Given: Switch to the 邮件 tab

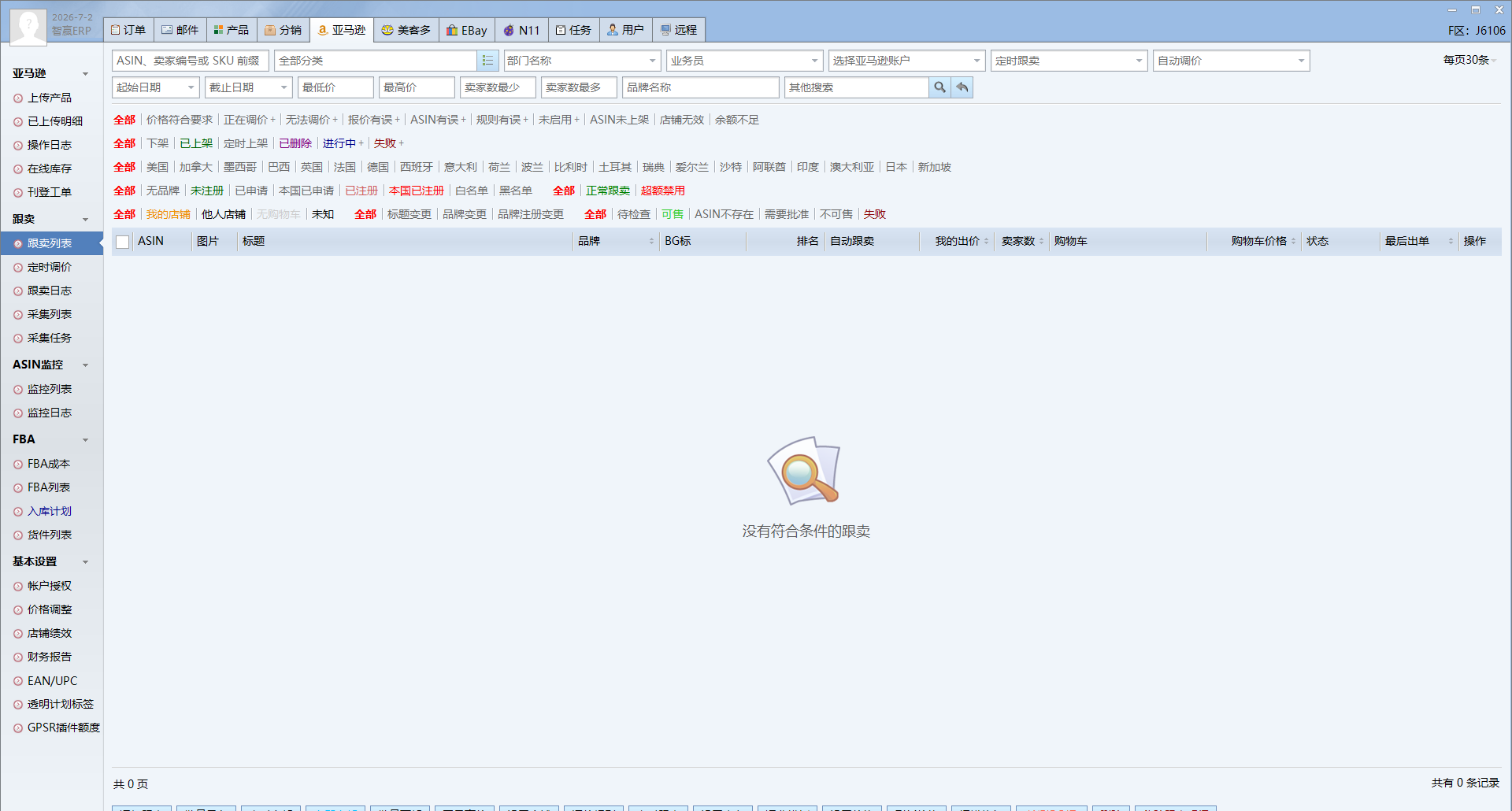Looking at the screenshot, I should tap(180, 30).
